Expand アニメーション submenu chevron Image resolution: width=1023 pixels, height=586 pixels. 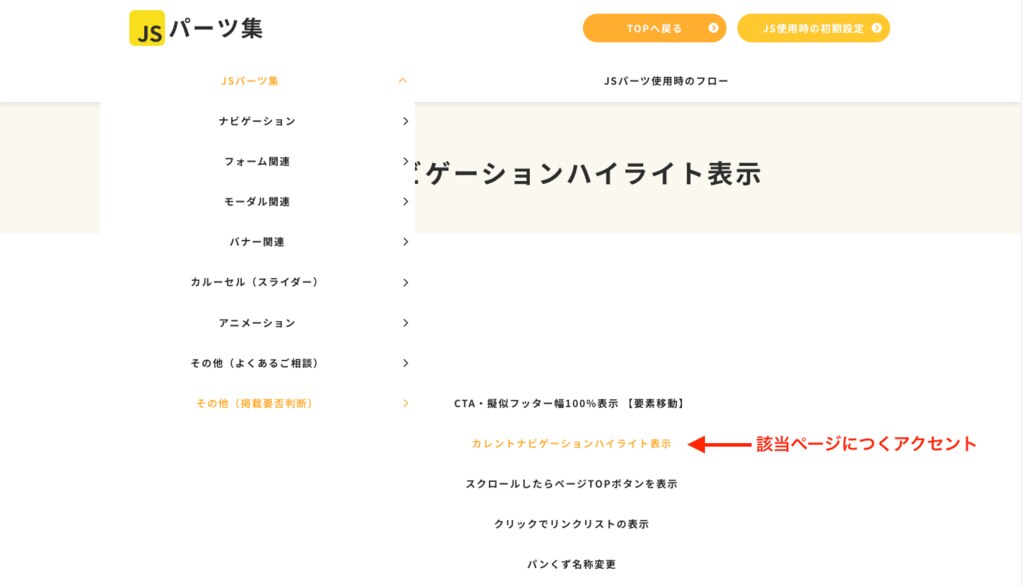tap(405, 323)
